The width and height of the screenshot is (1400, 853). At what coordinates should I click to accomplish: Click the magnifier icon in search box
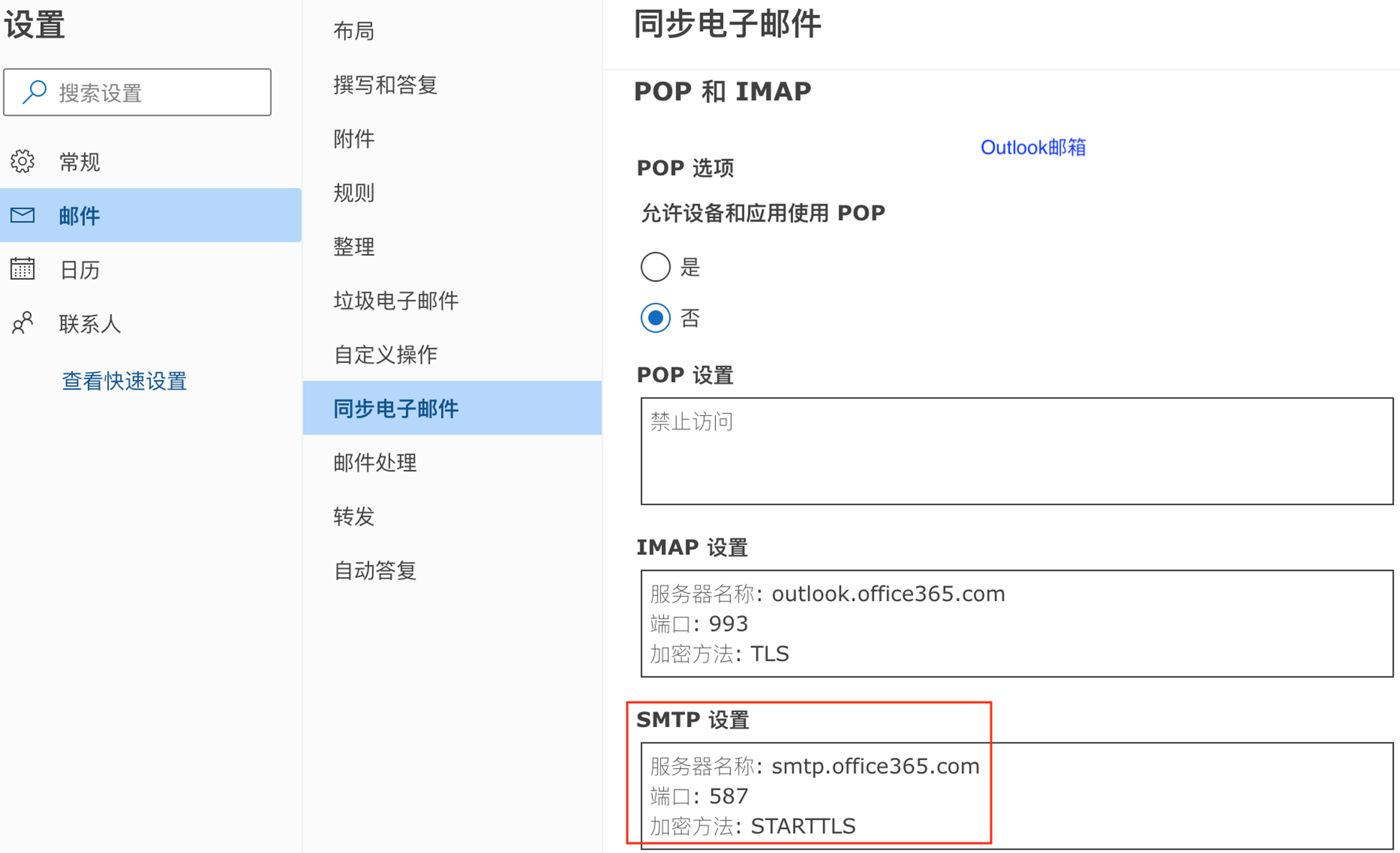34,92
